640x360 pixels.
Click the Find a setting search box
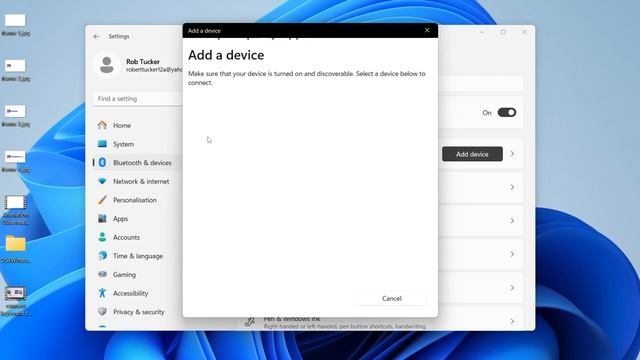point(138,99)
